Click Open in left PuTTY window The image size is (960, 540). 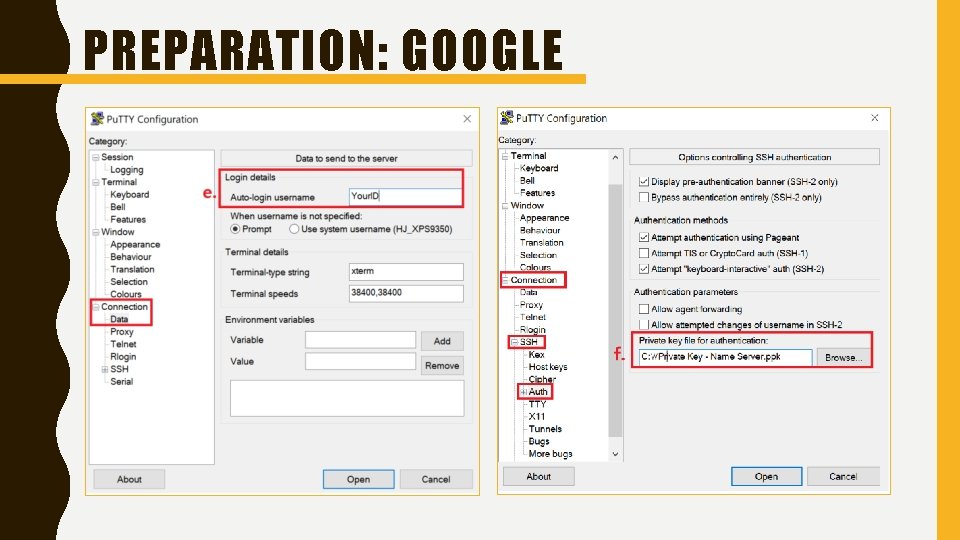click(x=358, y=479)
